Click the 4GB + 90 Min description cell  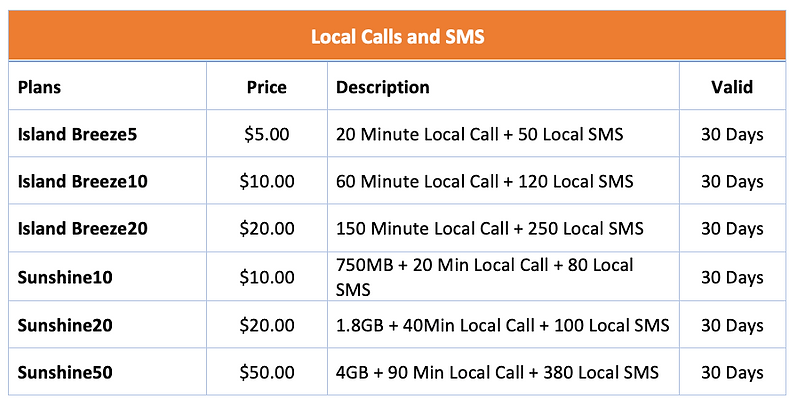pyautogui.click(x=497, y=372)
